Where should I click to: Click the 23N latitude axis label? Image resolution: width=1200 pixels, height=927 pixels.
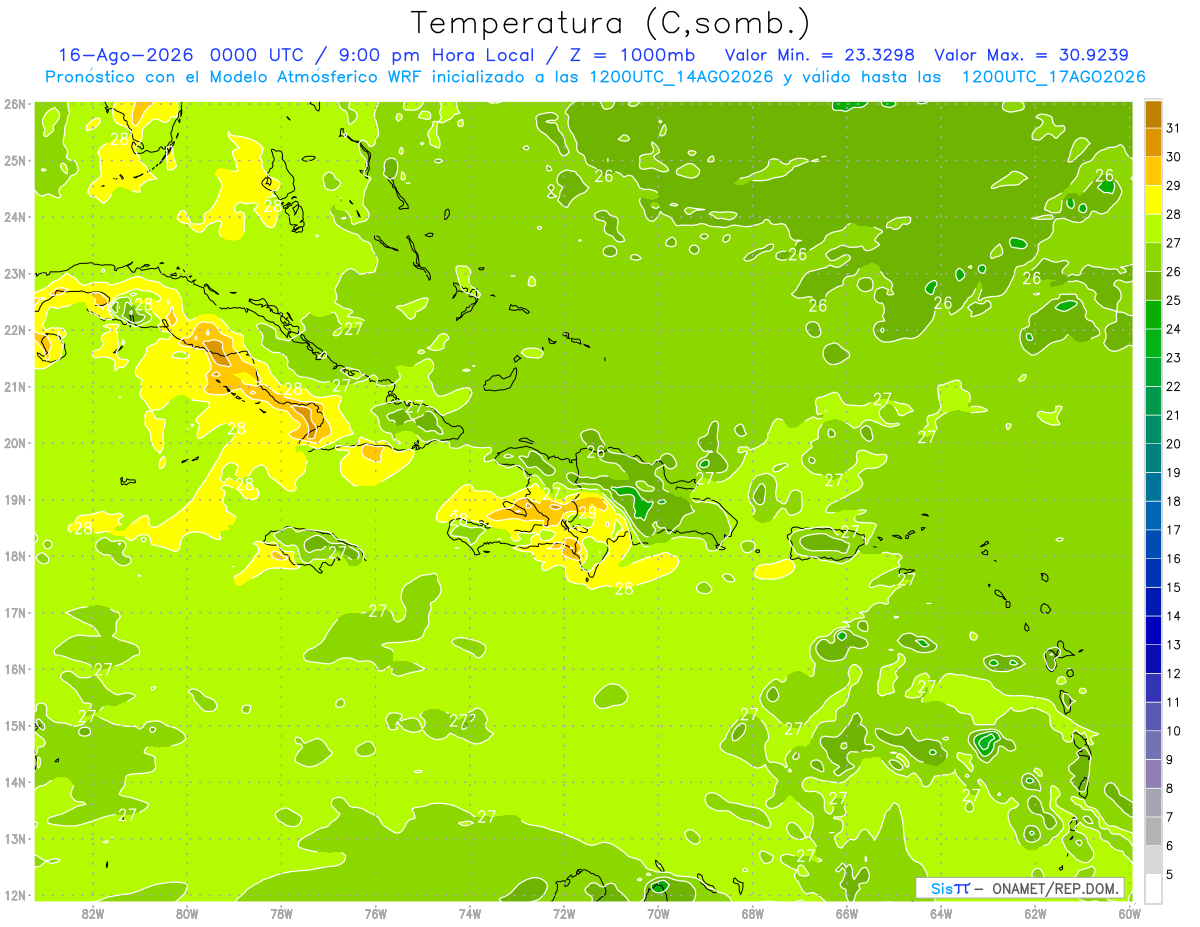(x=16, y=273)
